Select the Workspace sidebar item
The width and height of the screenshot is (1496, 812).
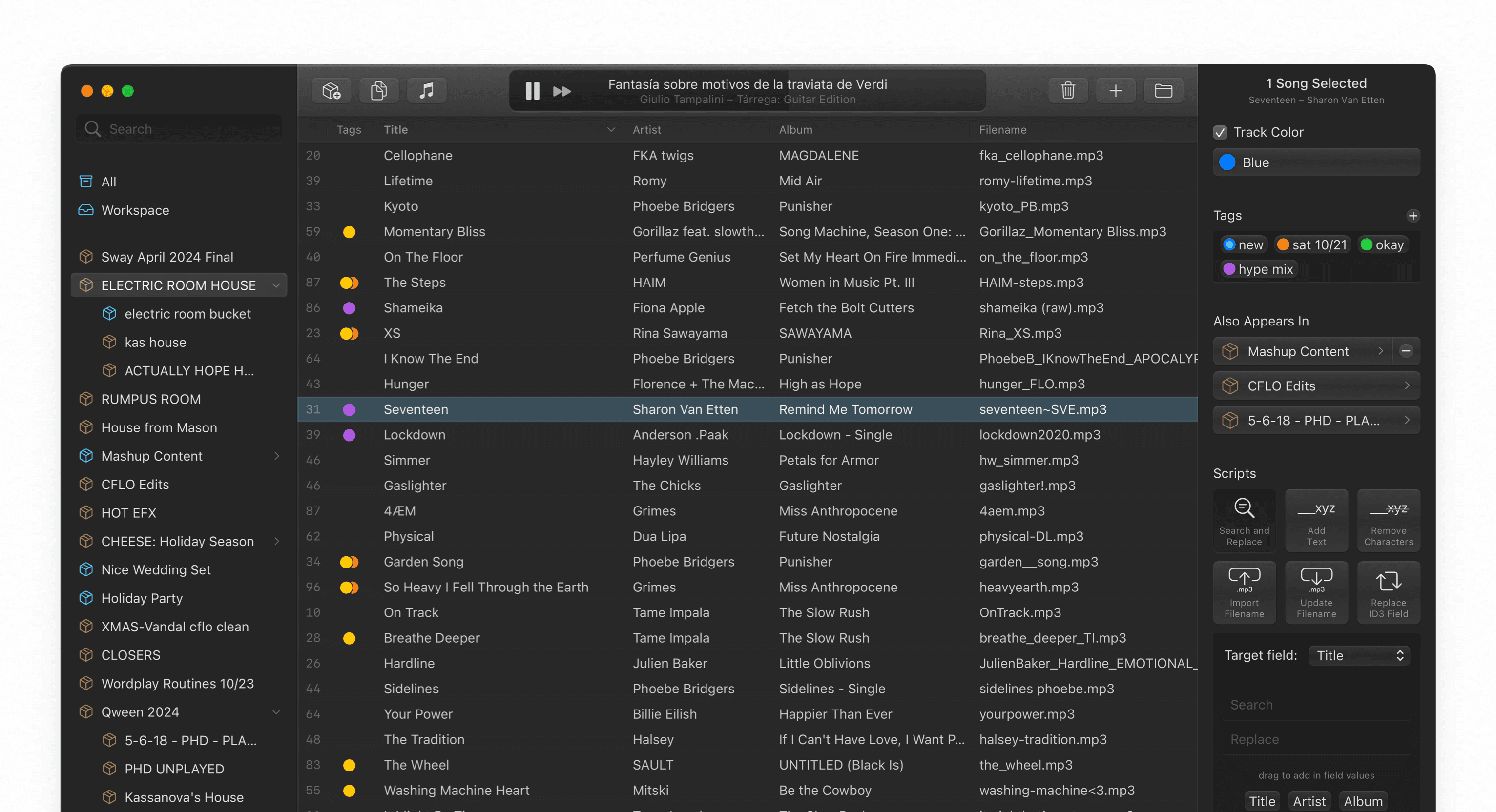[135, 210]
